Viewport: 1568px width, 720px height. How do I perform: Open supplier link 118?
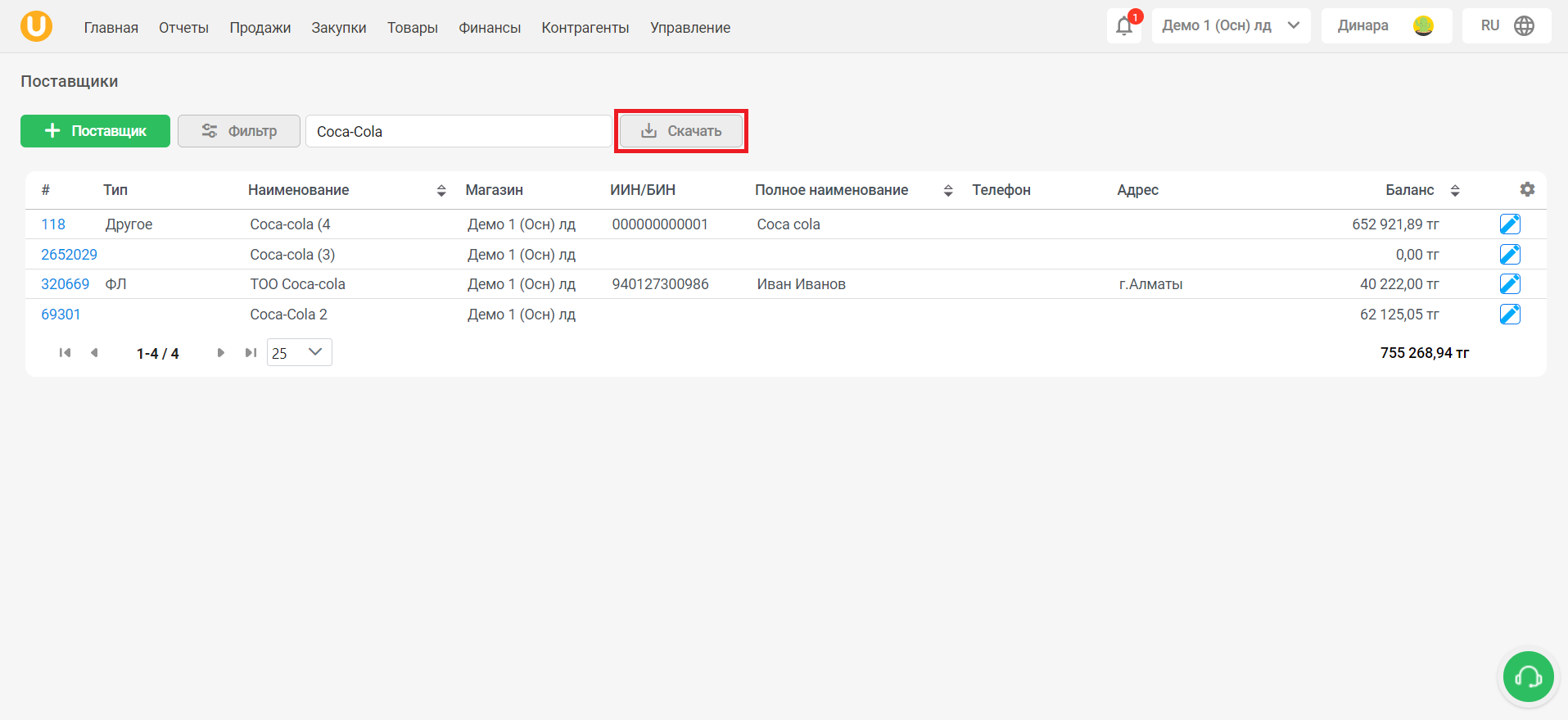click(x=53, y=224)
